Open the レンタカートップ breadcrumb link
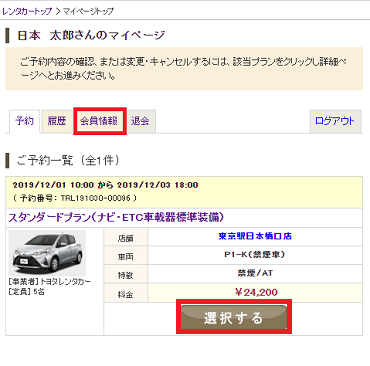 pos(27,11)
